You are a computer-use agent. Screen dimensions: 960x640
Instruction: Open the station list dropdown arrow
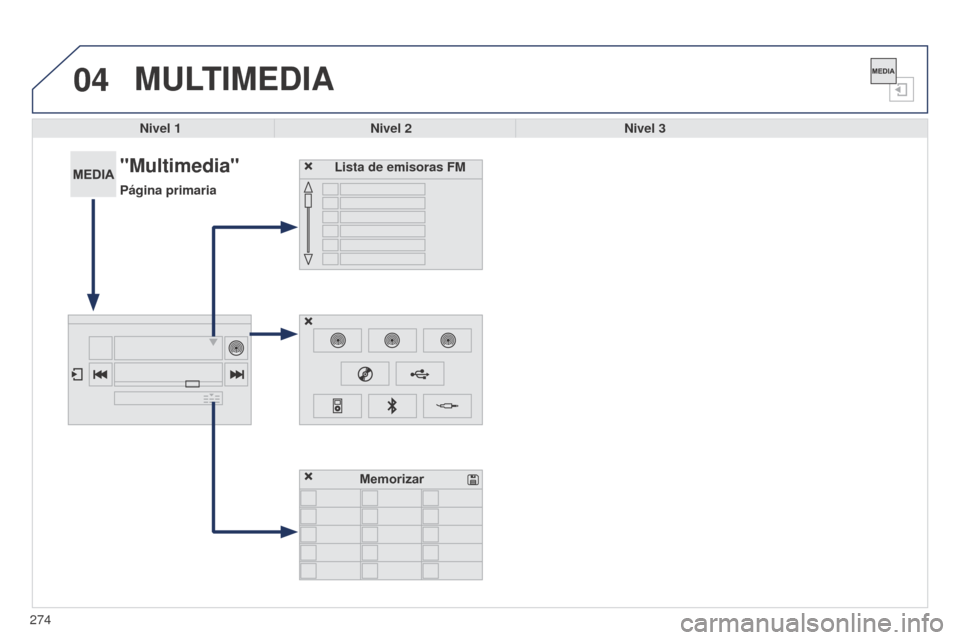(x=213, y=342)
